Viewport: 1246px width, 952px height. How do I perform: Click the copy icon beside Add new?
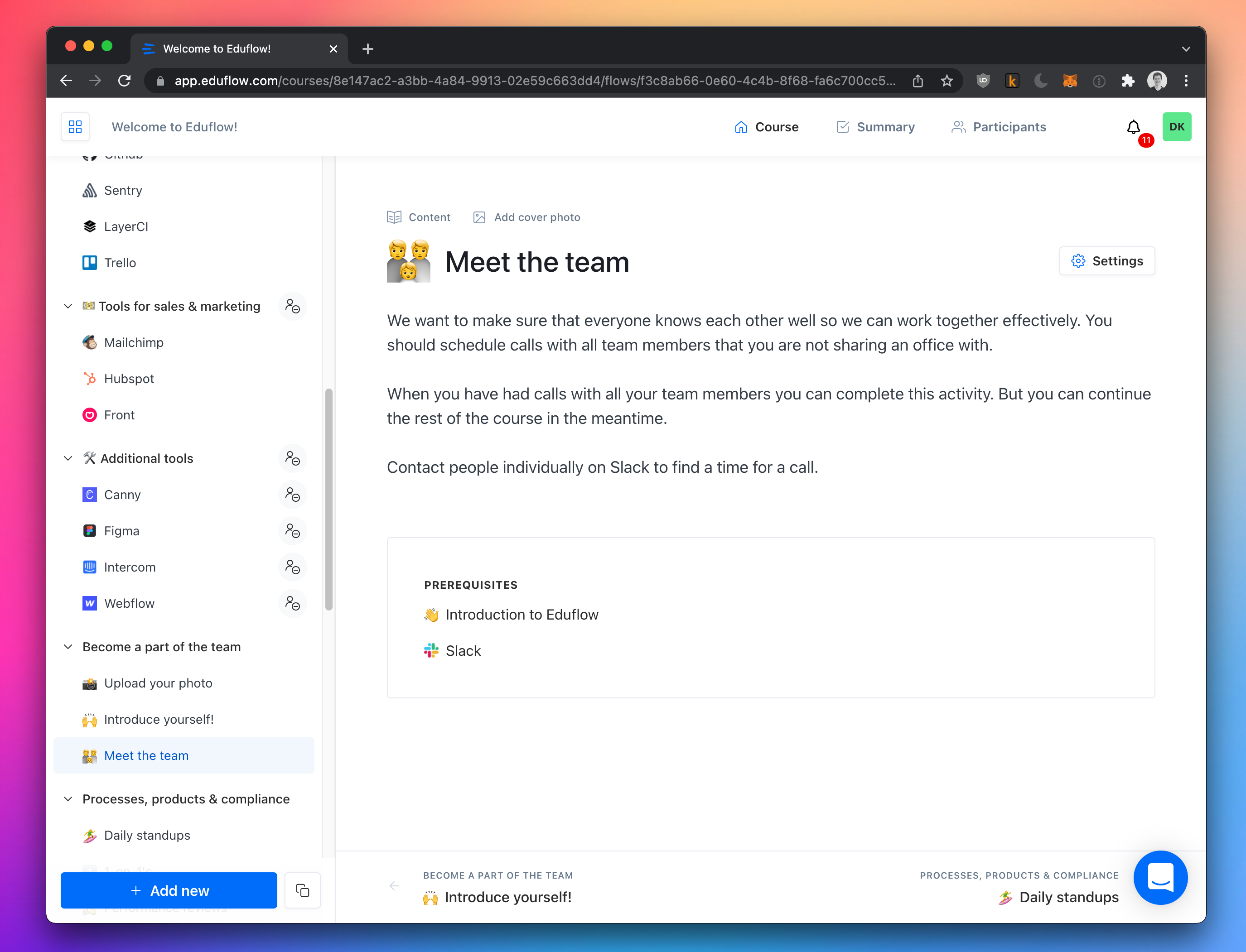coord(302,890)
